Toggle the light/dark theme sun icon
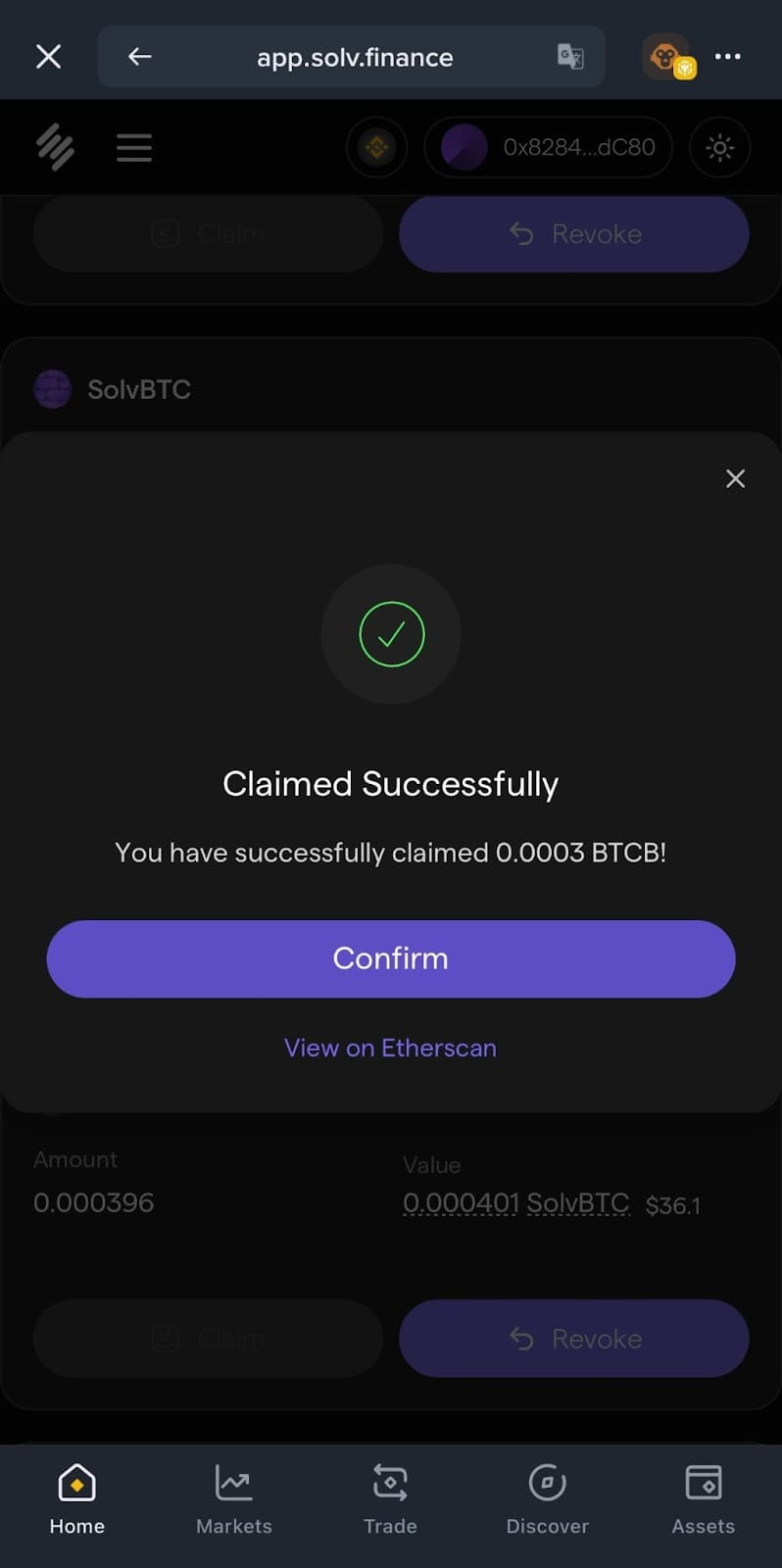The width and height of the screenshot is (782, 1568). pyautogui.click(x=719, y=147)
